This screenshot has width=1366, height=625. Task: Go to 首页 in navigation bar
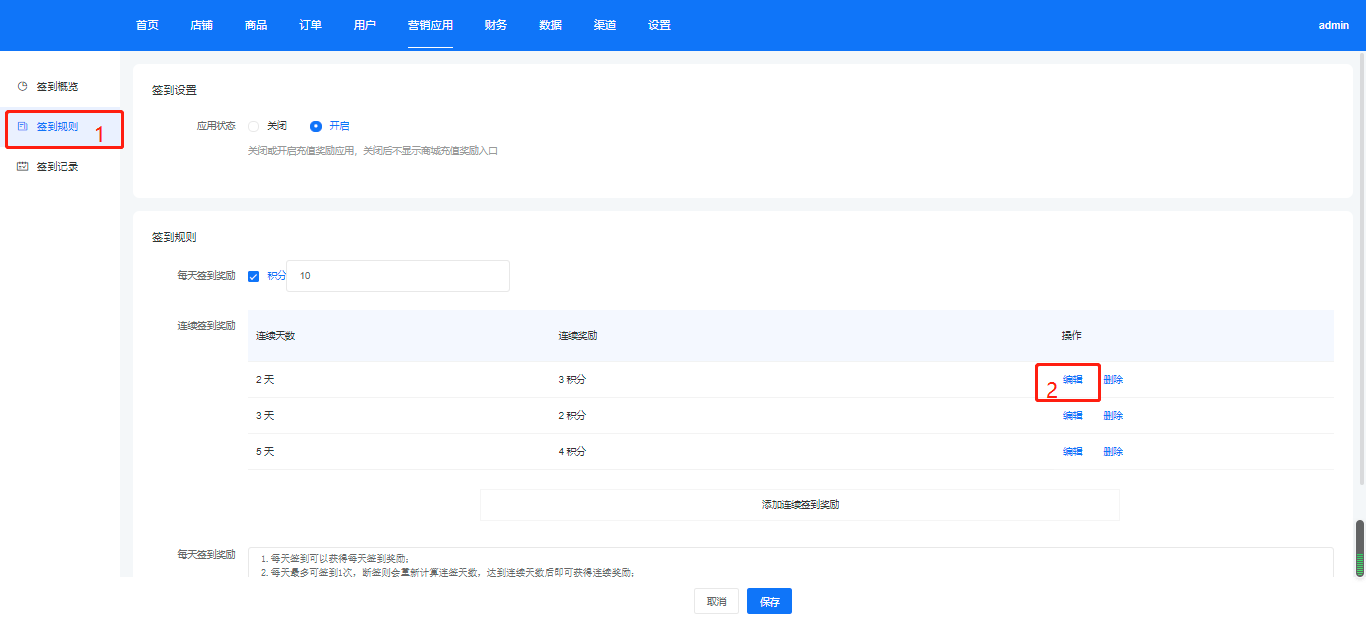147,25
